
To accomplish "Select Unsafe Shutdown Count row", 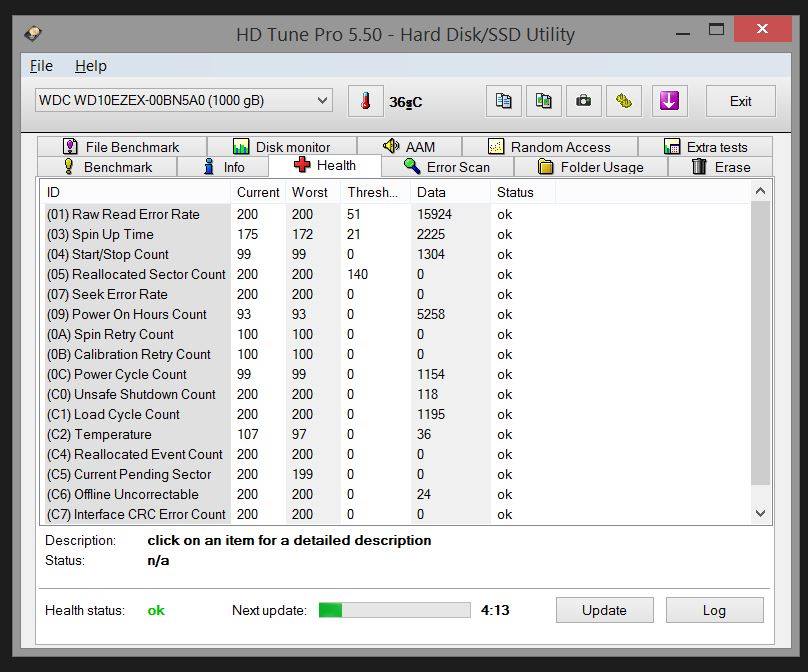I will (x=395, y=394).
